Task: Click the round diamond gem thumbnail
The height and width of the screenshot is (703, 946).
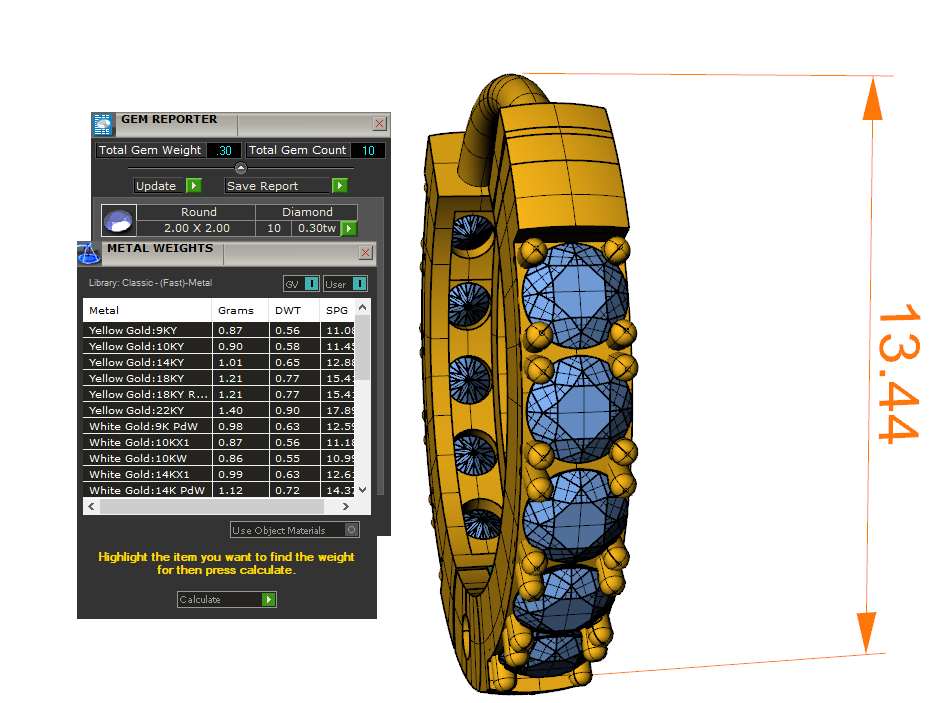Action: tap(119, 220)
